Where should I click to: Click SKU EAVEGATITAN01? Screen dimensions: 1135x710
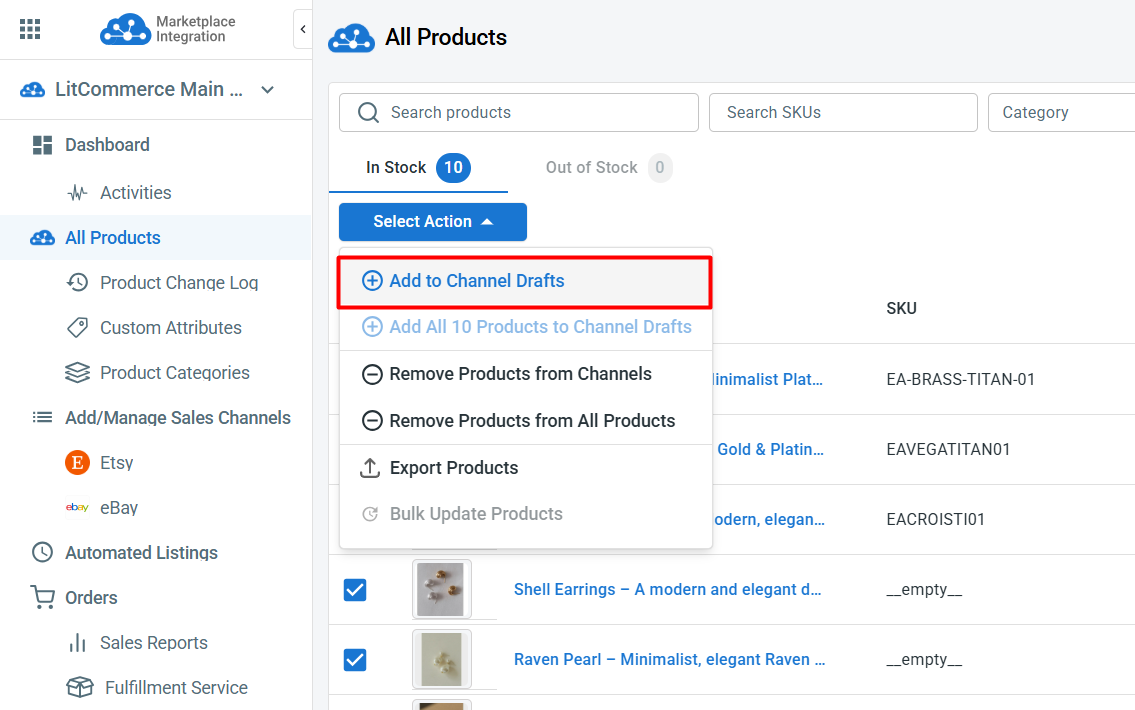coord(948,449)
